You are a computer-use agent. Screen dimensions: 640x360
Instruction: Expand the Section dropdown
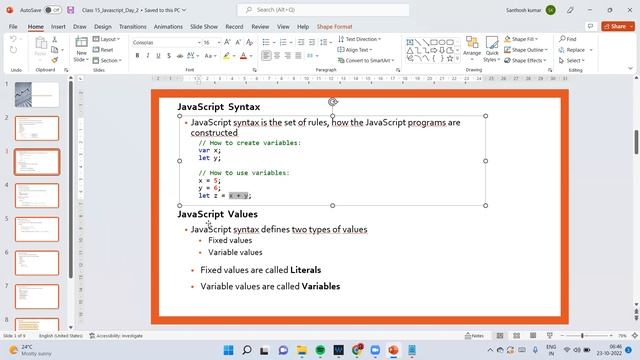point(107,60)
